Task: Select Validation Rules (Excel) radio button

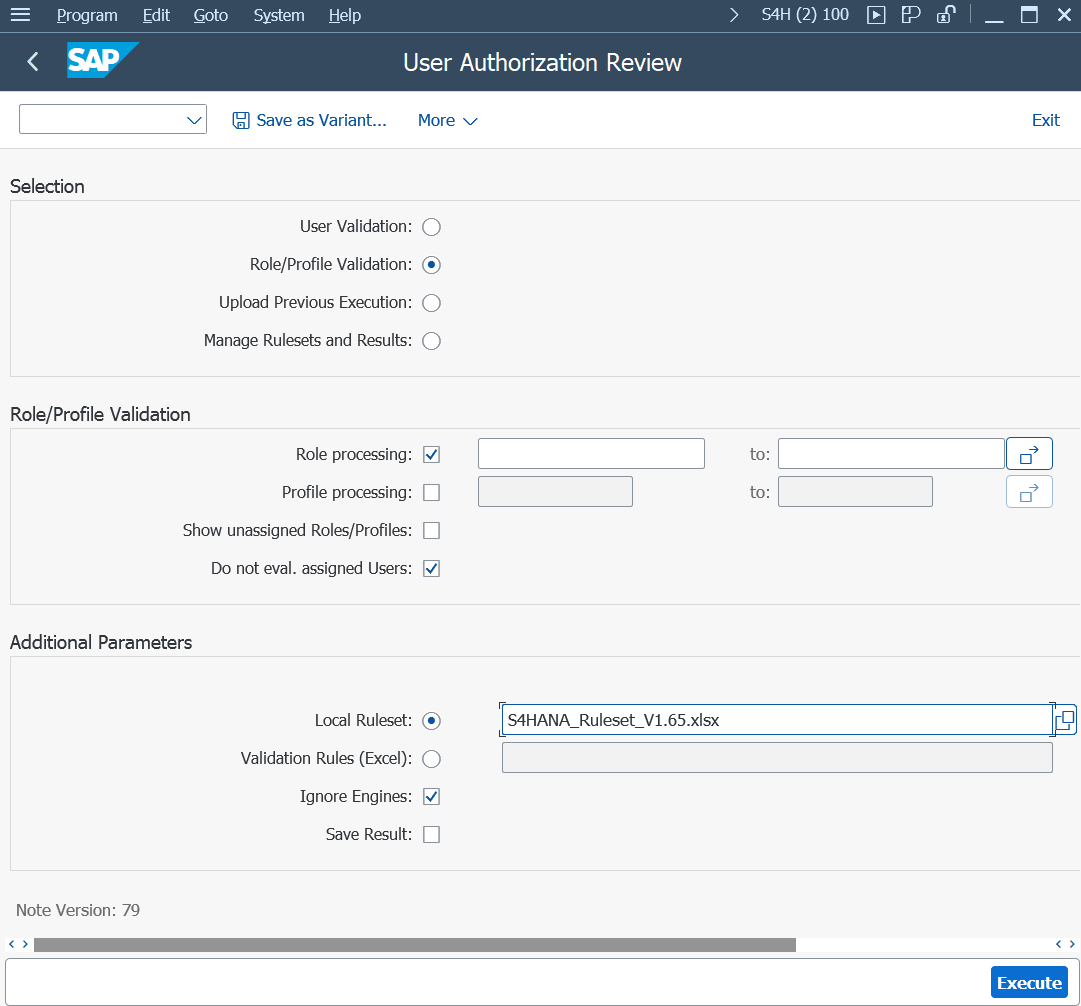Action: coord(432,758)
